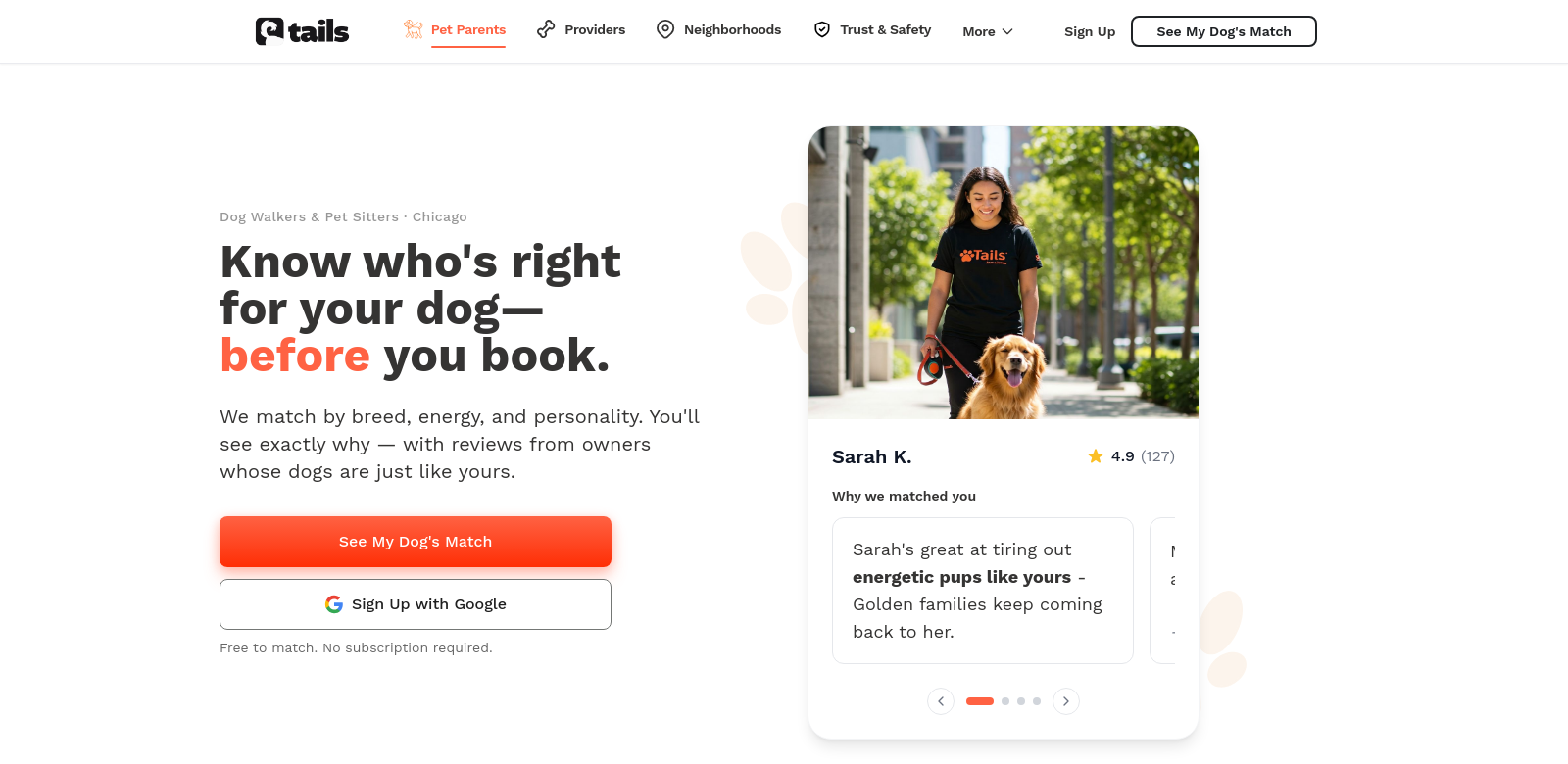Go to the previous carousel slide arrow
This screenshot has width=1568, height=764.
[941, 701]
